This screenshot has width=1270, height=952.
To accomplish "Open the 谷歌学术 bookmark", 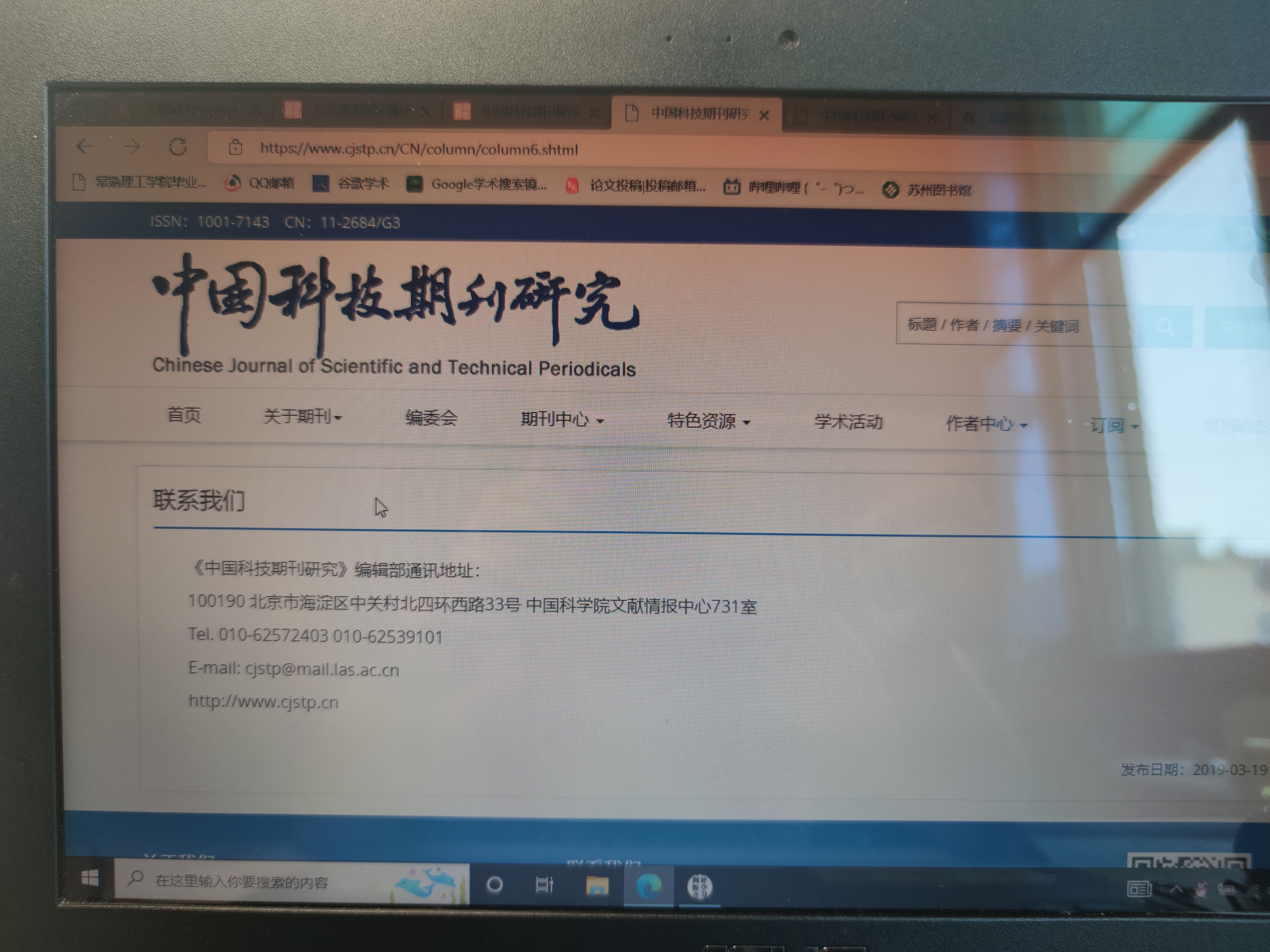I will tap(351, 184).
